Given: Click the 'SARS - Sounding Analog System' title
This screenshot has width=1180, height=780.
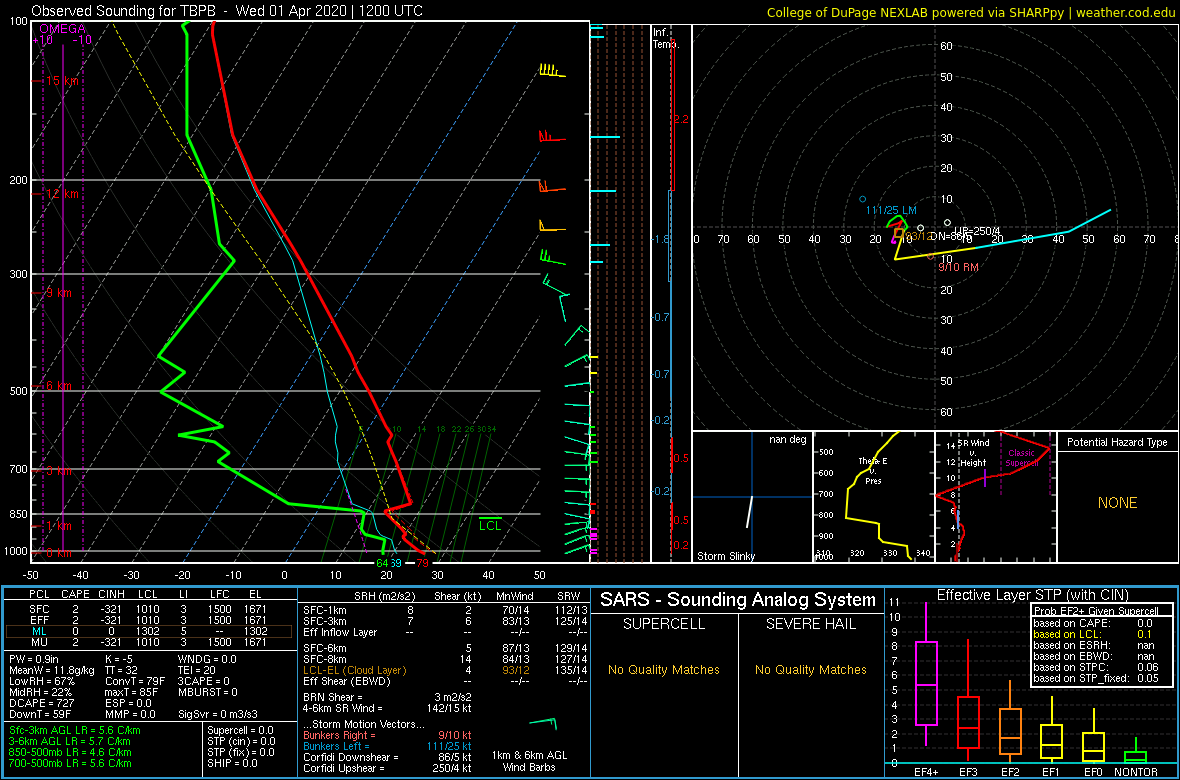Looking at the screenshot, I should 738,600.
